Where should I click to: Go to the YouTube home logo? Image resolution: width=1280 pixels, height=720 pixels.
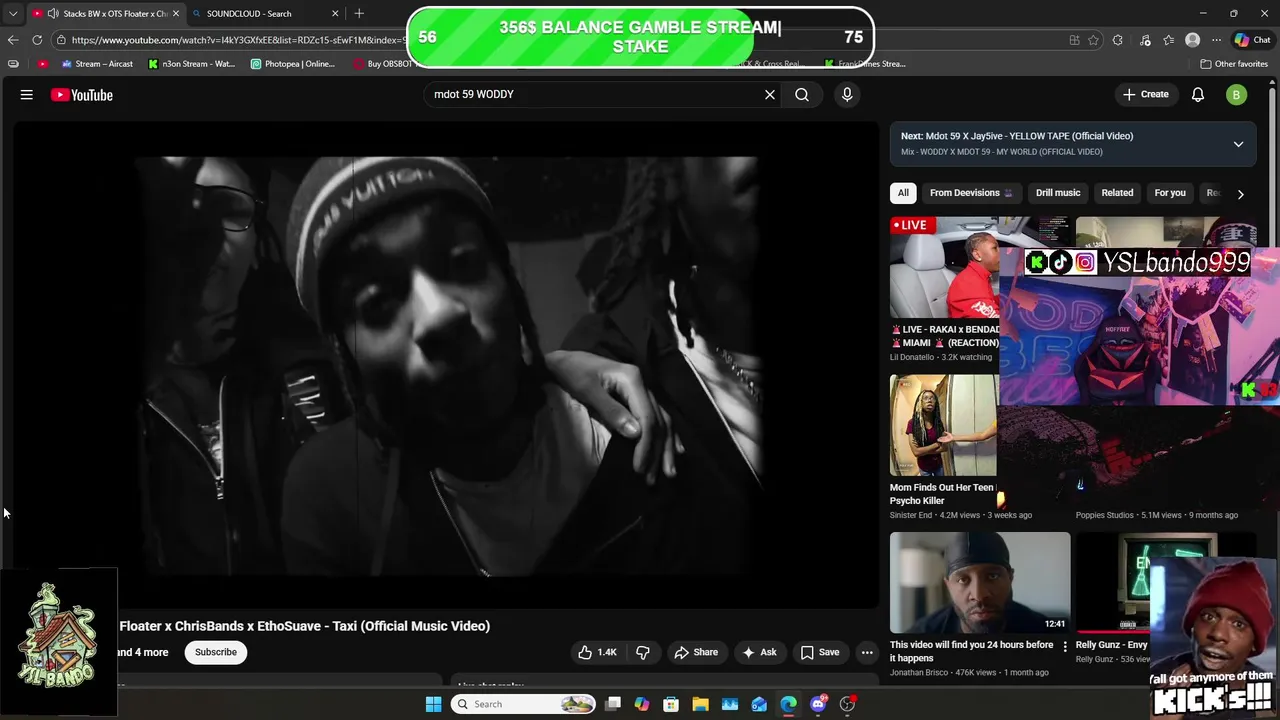82,95
